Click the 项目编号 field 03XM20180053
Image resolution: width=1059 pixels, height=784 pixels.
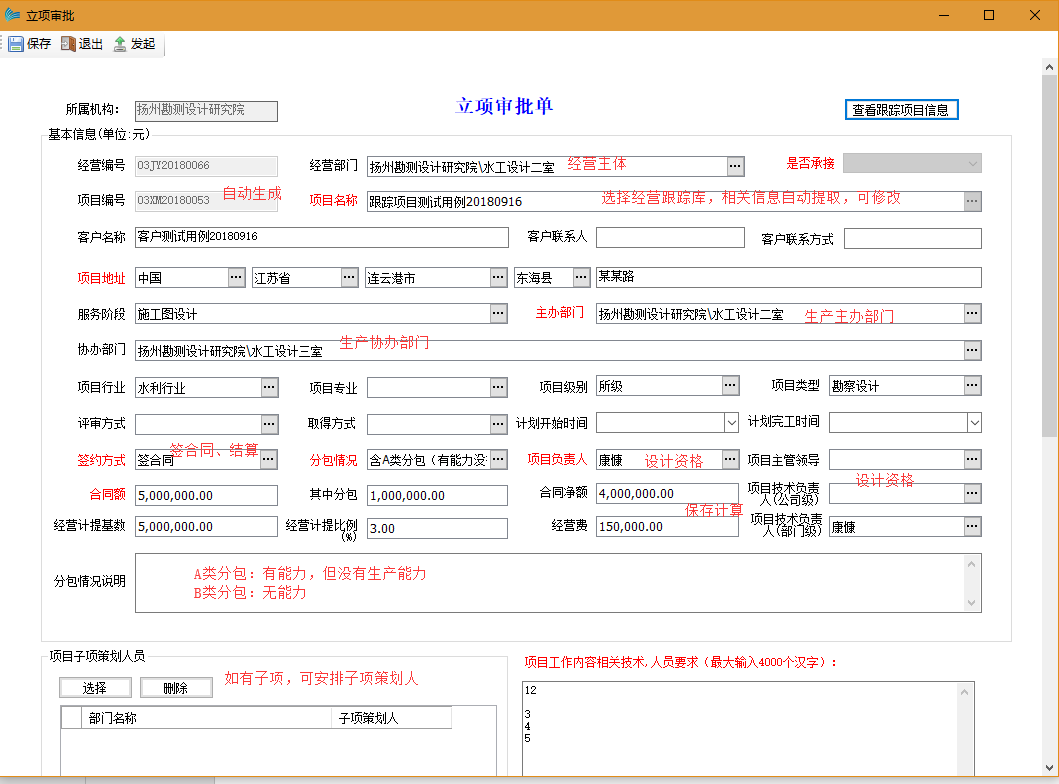click(x=206, y=201)
